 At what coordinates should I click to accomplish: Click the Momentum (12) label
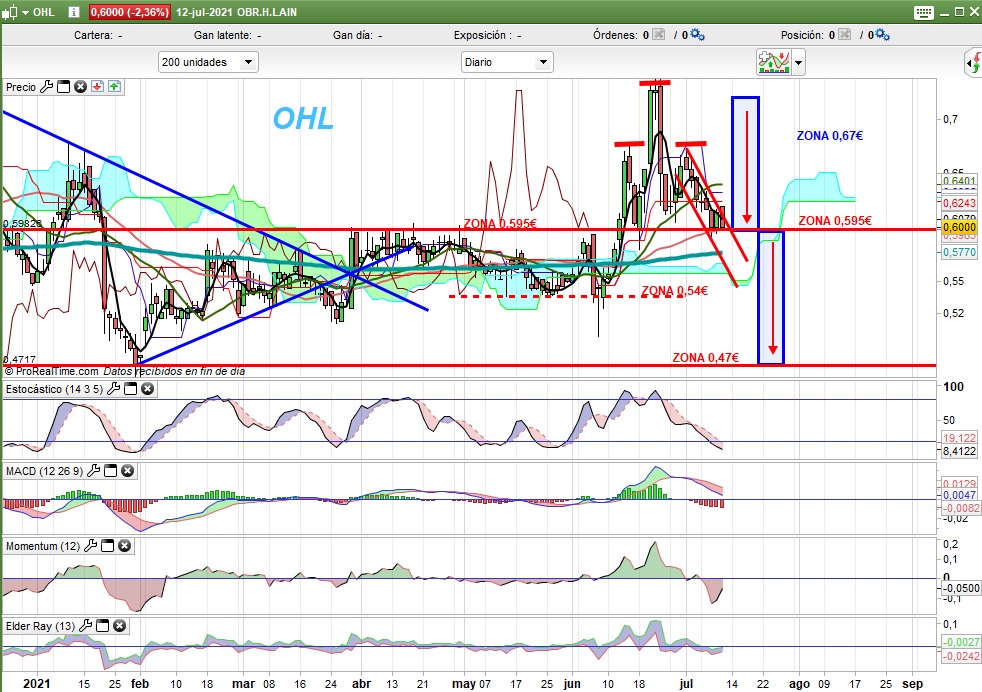pyautogui.click(x=43, y=546)
